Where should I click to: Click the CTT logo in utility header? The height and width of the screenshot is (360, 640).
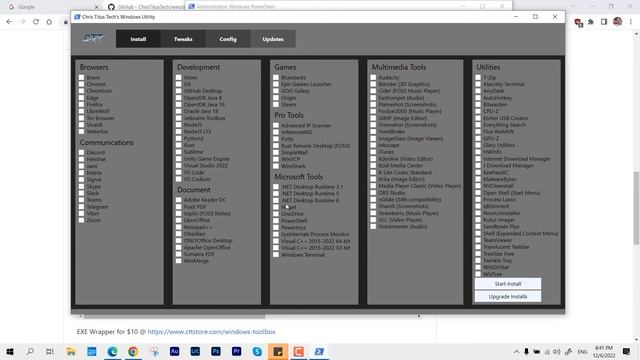tap(93, 39)
